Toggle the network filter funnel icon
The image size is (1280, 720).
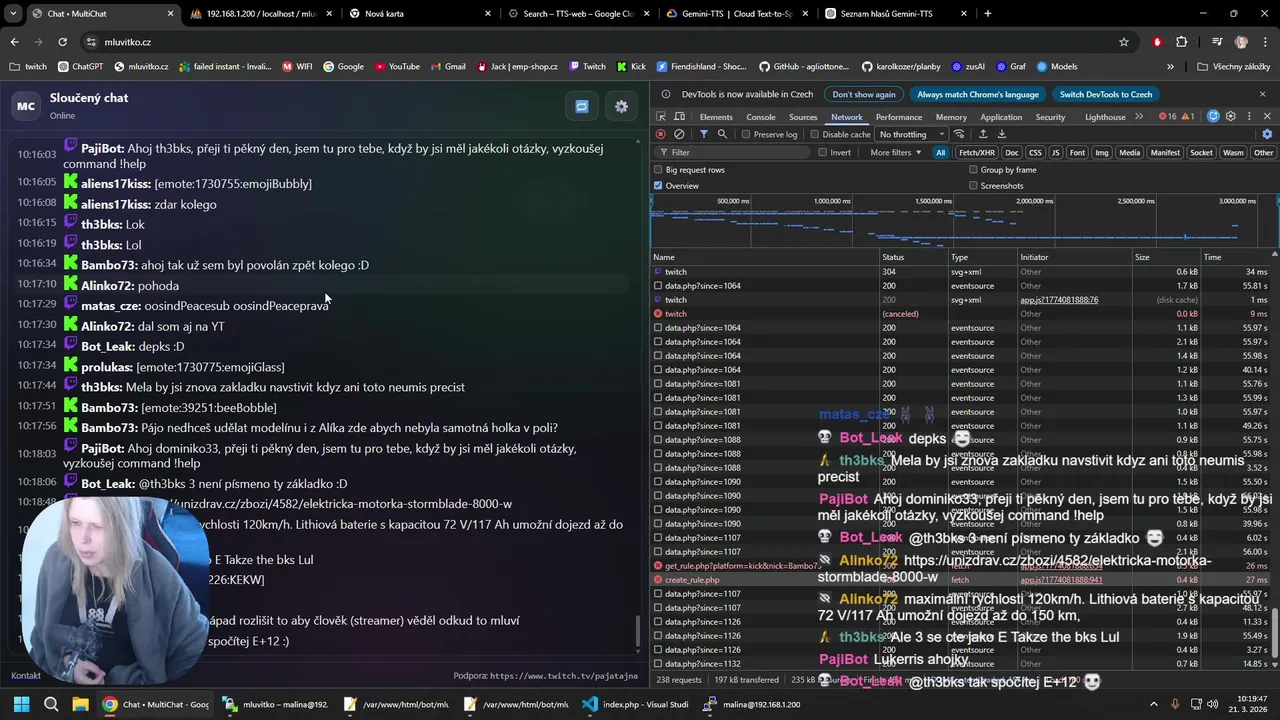point(704,134)
